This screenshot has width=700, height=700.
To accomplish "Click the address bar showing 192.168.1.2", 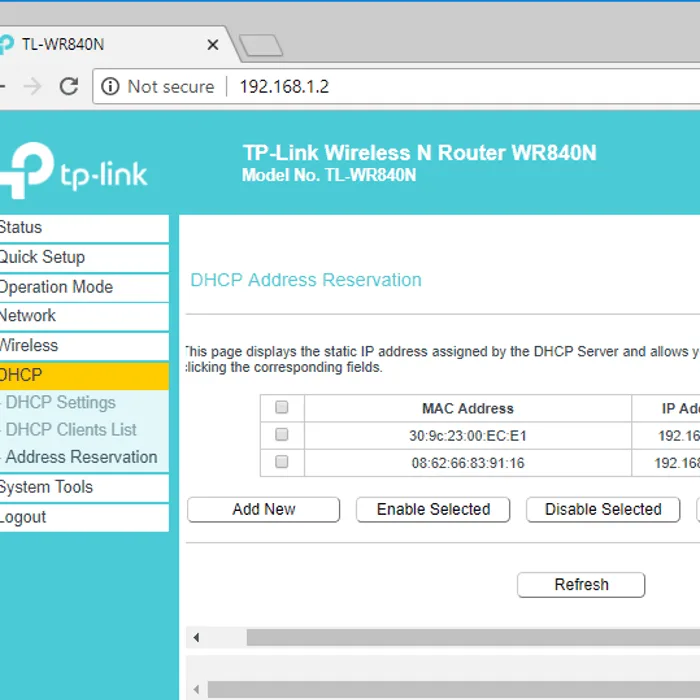I will (396, 86).
